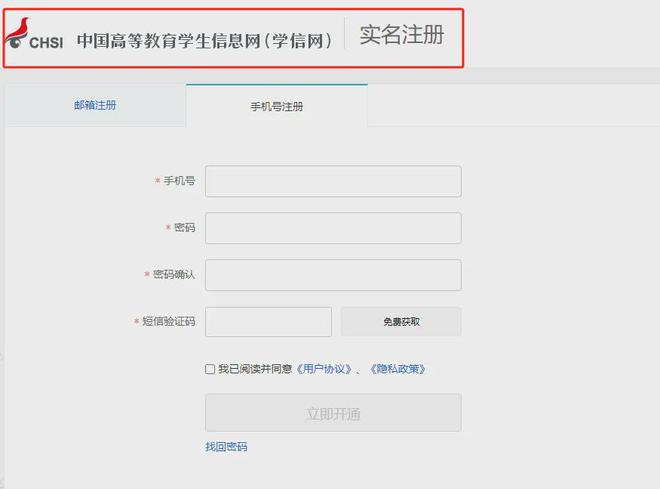This screenshot has width=660, height=489.
Task: Click the CHSI bird logo
Action: (35, 34)
